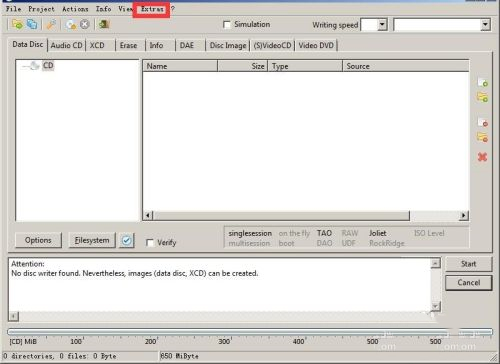The width and height of the screenshot is (500, 364).
Task: Open the Writing speed dropdown
Action: tap(382, 25)
